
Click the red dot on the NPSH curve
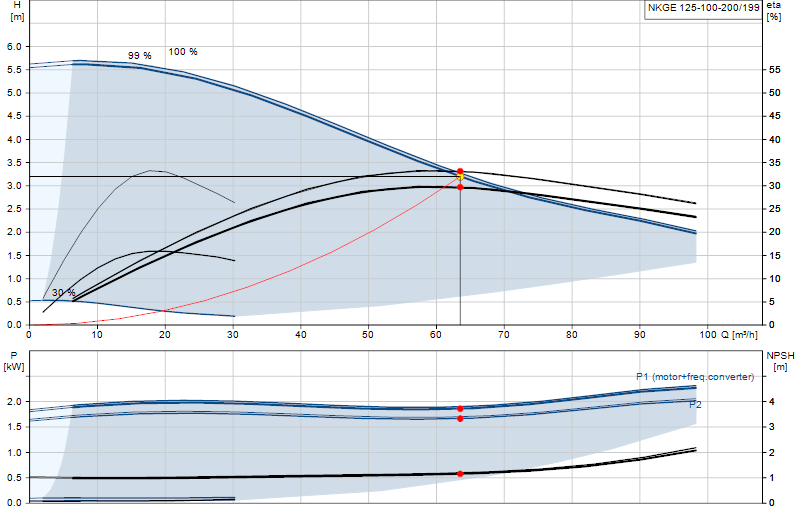point(460,474)
